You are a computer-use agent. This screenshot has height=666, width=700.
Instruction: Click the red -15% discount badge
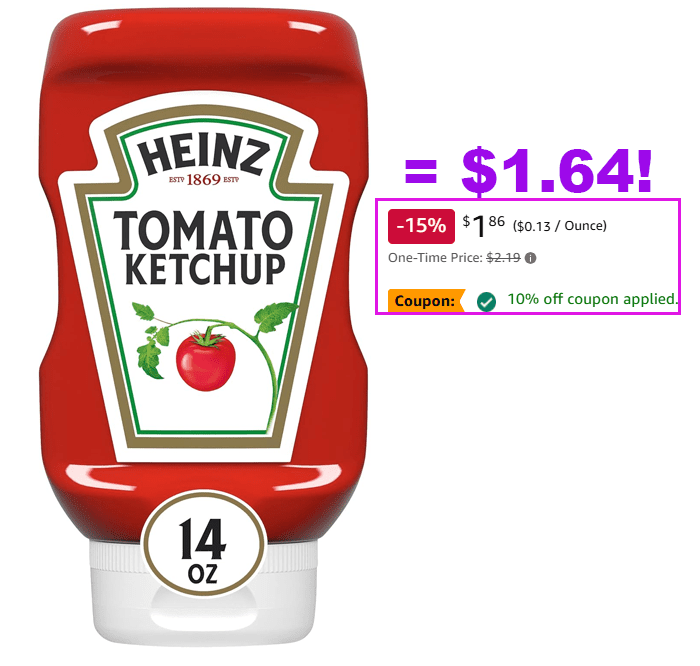[x=421, y=226]
